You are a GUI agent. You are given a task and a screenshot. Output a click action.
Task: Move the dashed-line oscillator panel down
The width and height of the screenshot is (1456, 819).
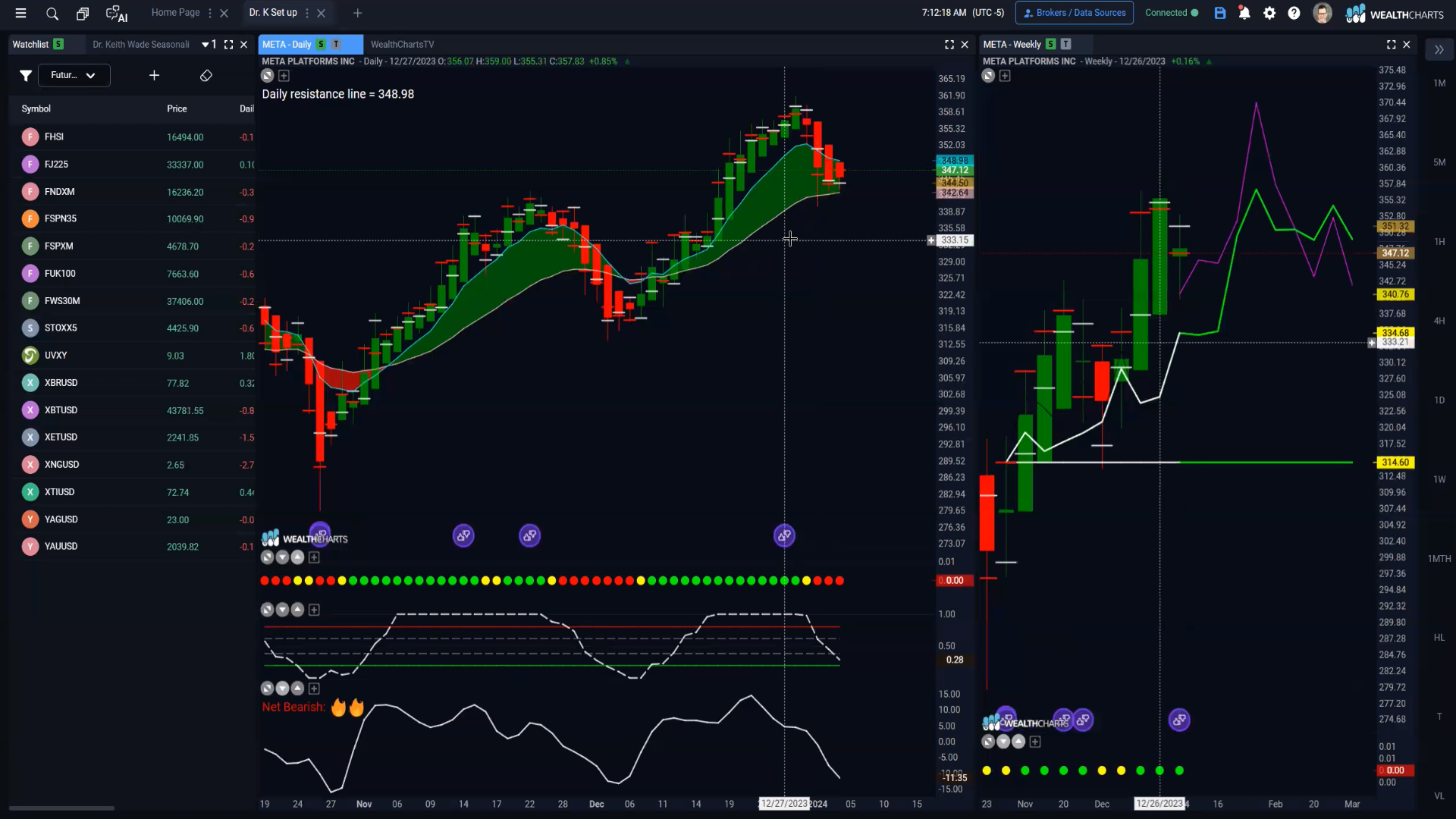click(282, 610)
